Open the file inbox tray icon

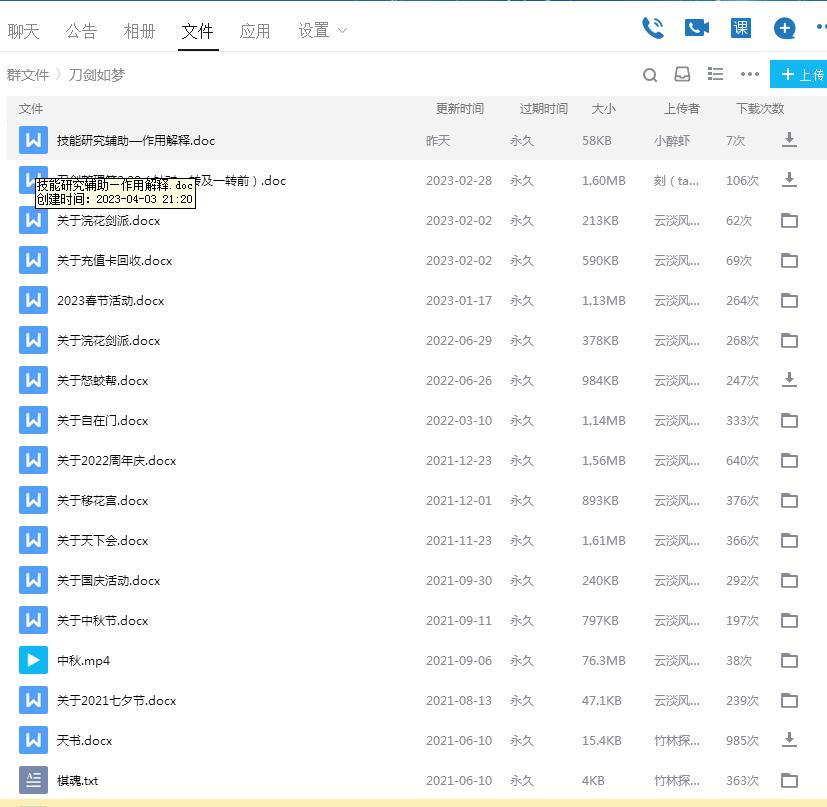click(682, 74)
